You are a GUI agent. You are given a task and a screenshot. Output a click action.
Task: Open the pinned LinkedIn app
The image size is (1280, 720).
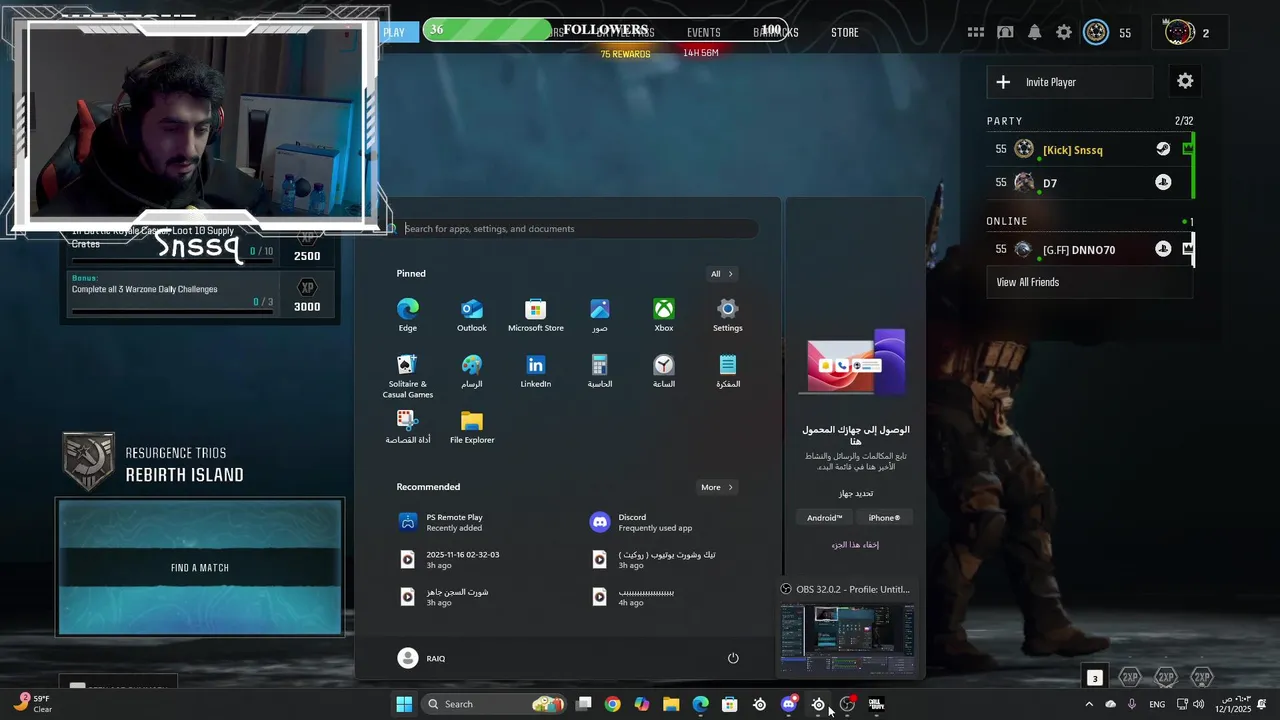pyautogui.click(x=536, y=371)
